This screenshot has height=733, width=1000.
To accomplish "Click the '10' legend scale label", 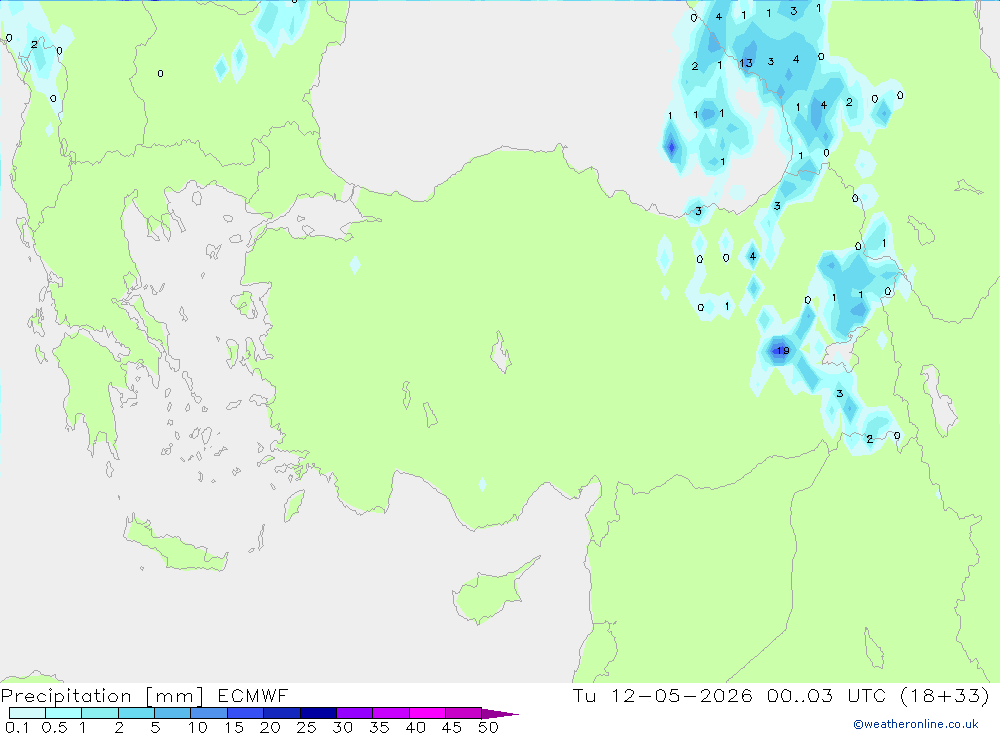I will [x=198, y=727].
